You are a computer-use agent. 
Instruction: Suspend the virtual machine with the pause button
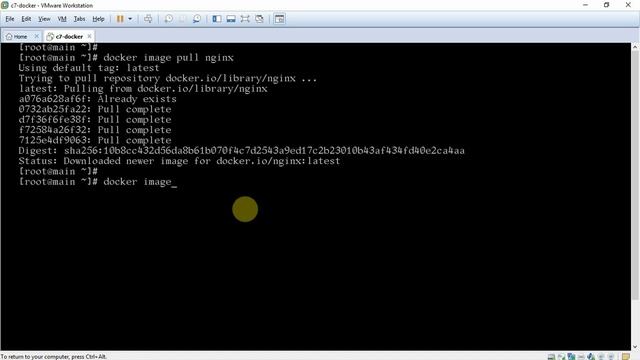120,19
